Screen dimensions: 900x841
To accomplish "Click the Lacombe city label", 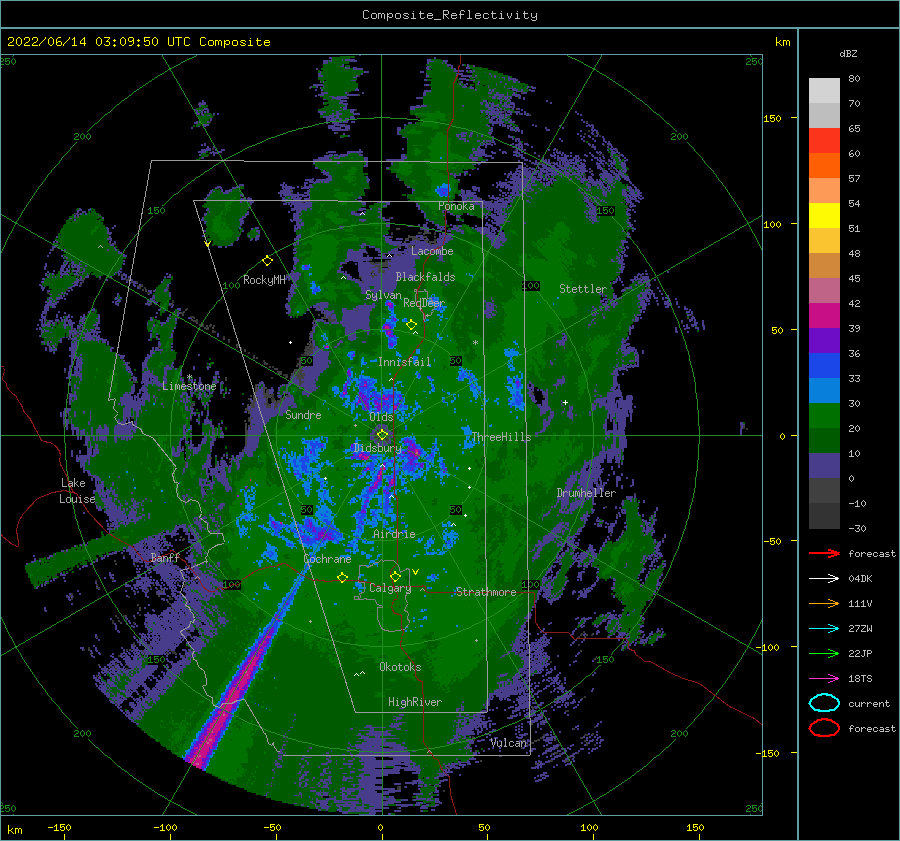I will [x=432, y=251].
